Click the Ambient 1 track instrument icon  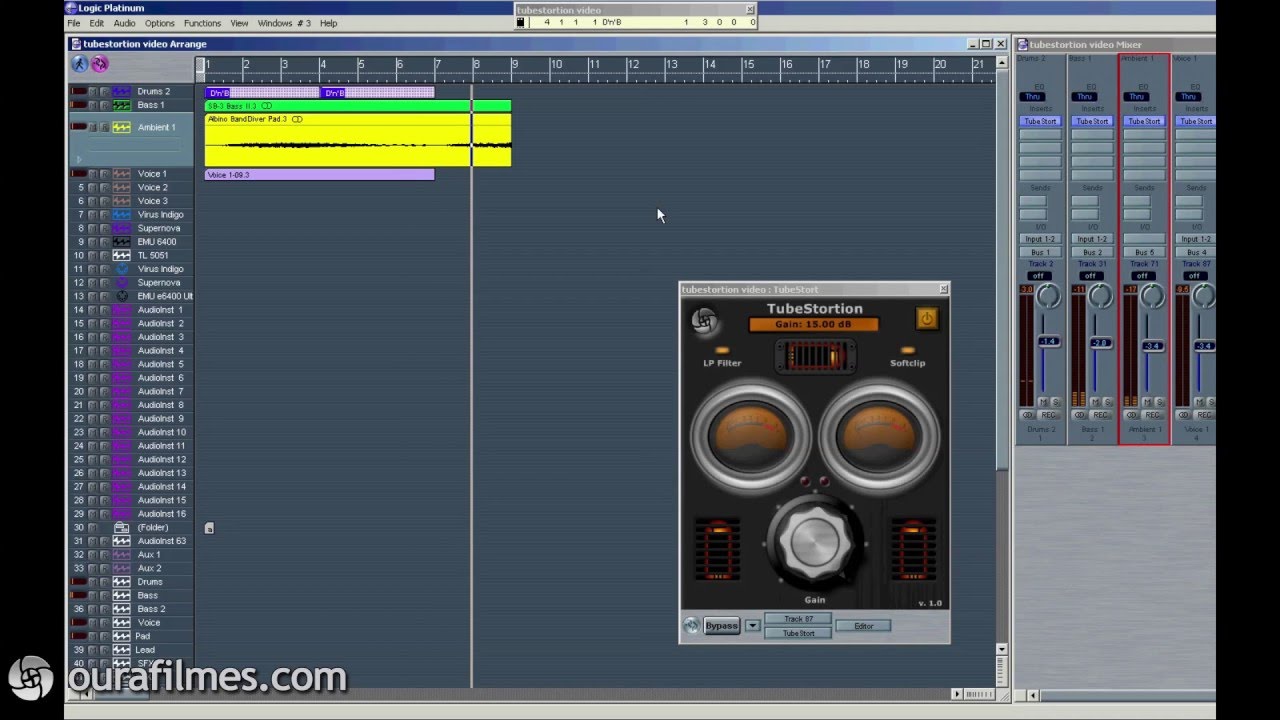tap(121, 127)
